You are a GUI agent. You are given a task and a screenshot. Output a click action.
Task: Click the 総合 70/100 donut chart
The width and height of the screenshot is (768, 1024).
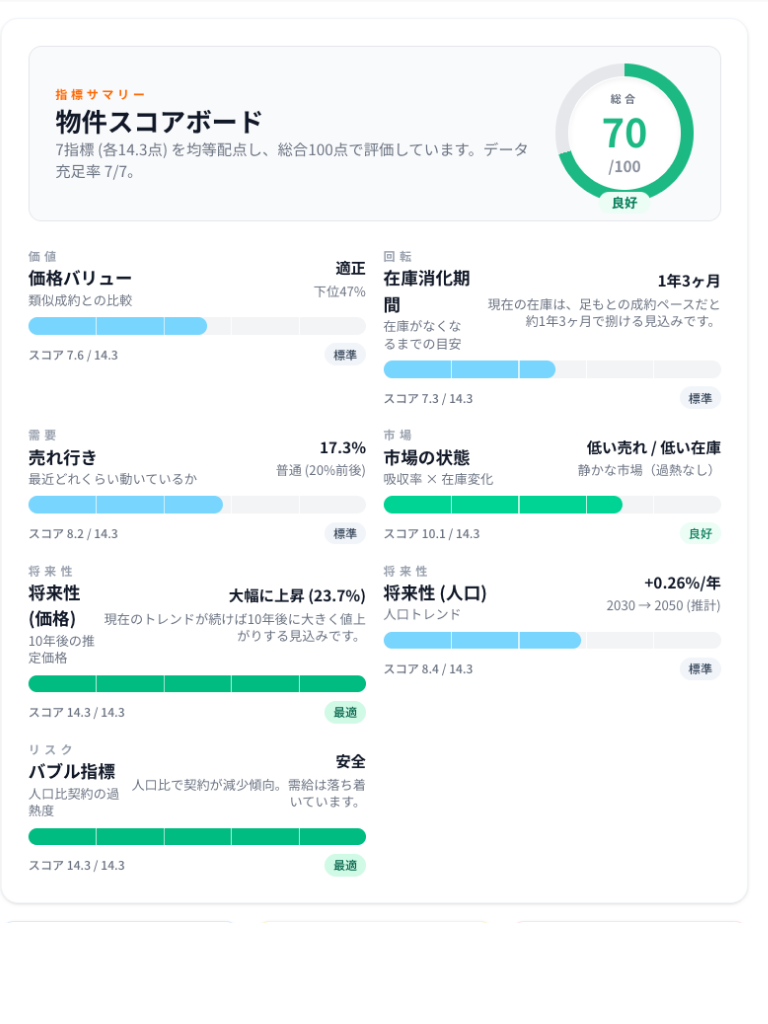click(x=625, y=133)
